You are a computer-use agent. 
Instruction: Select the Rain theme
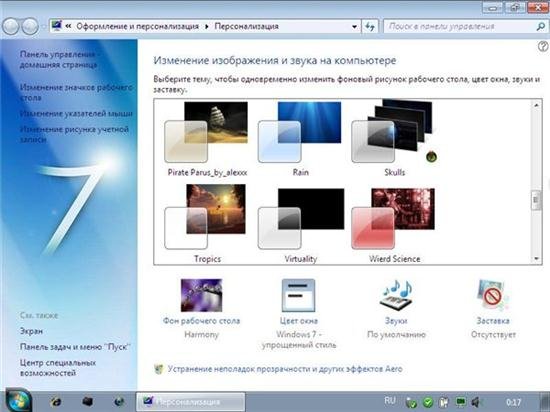click(x=300, y=139)
